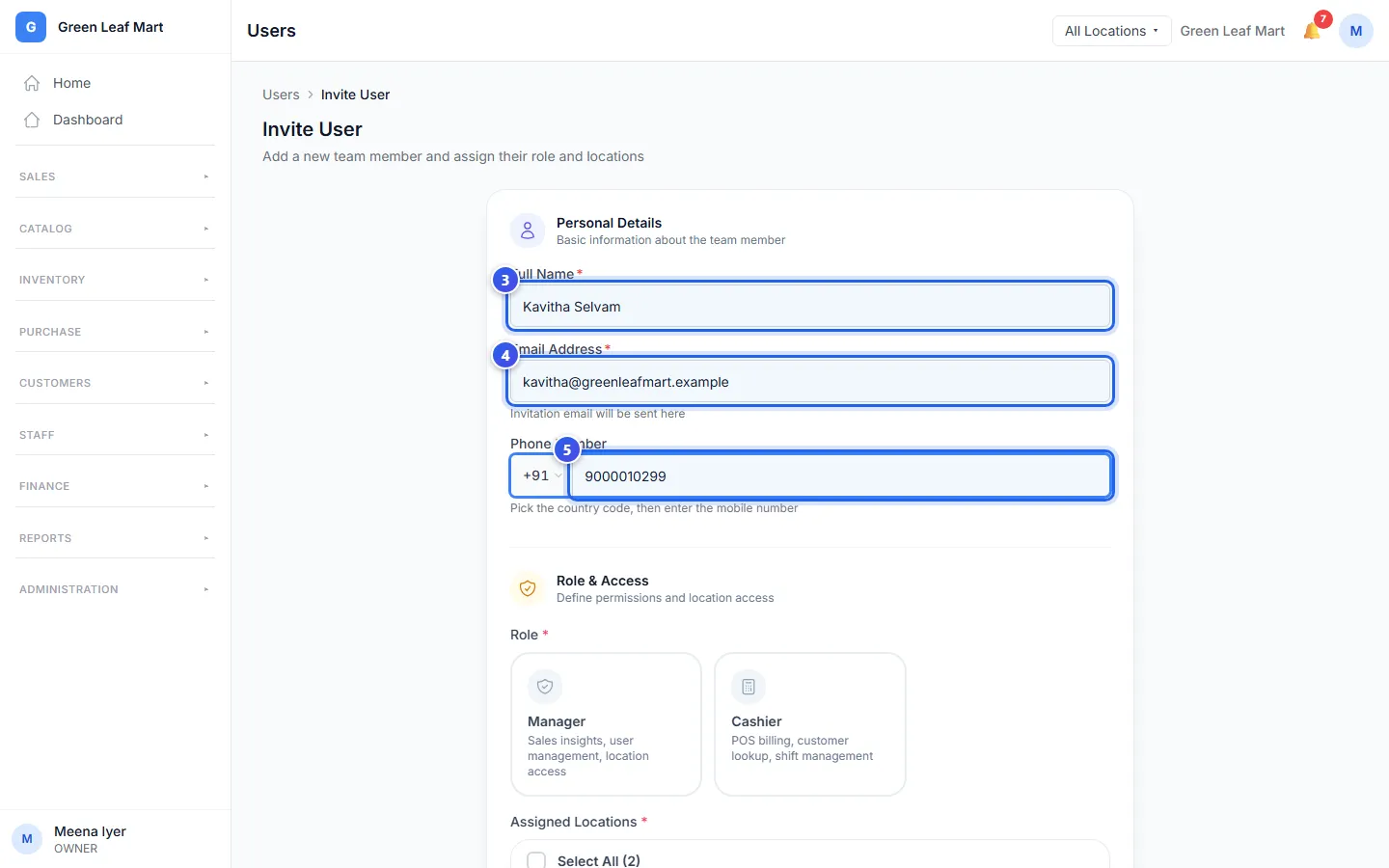Expand the INVENTORY sidebar section

coord(115,280)
